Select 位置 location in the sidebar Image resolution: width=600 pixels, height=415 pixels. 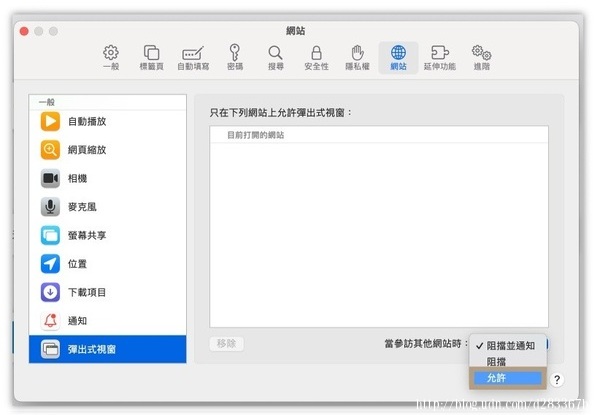(x=108, y=264)
